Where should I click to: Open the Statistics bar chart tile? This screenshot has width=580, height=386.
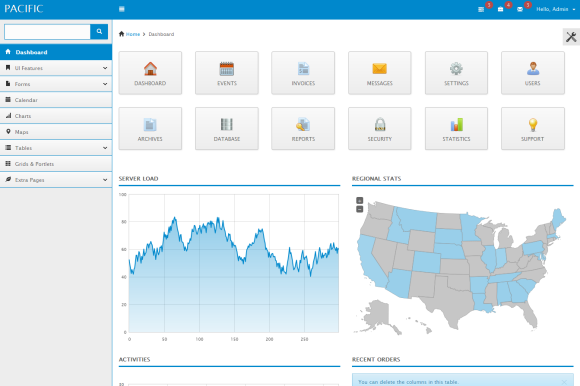tap(456, 129)
